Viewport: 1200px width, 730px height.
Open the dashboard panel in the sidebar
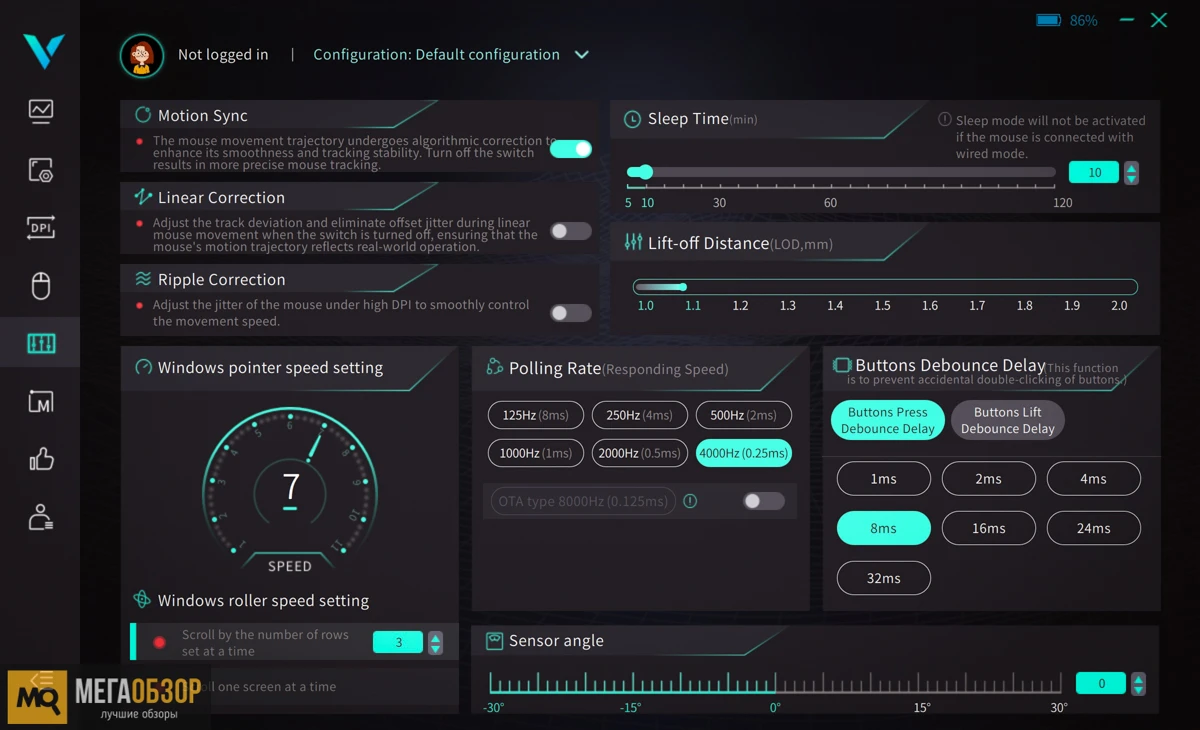coord(40,111)
